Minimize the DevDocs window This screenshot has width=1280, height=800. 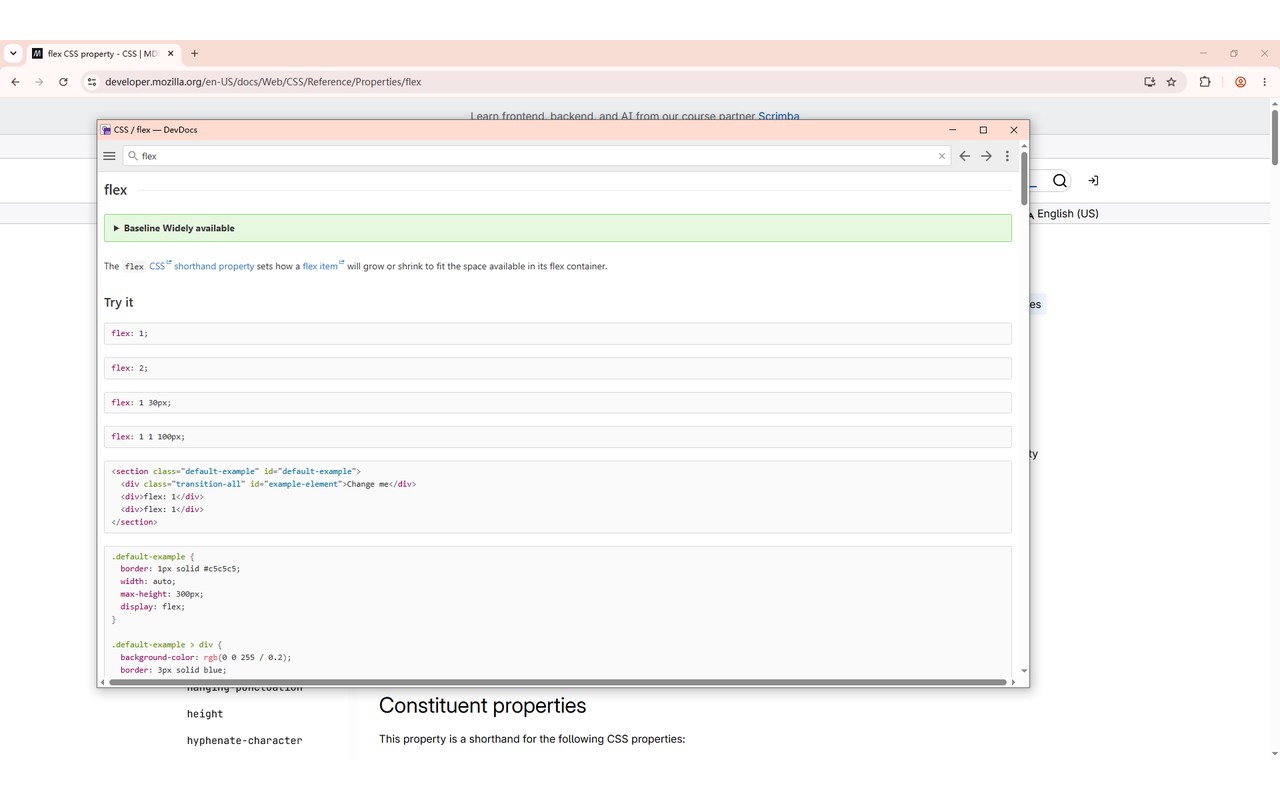click(x=953, y=130)
